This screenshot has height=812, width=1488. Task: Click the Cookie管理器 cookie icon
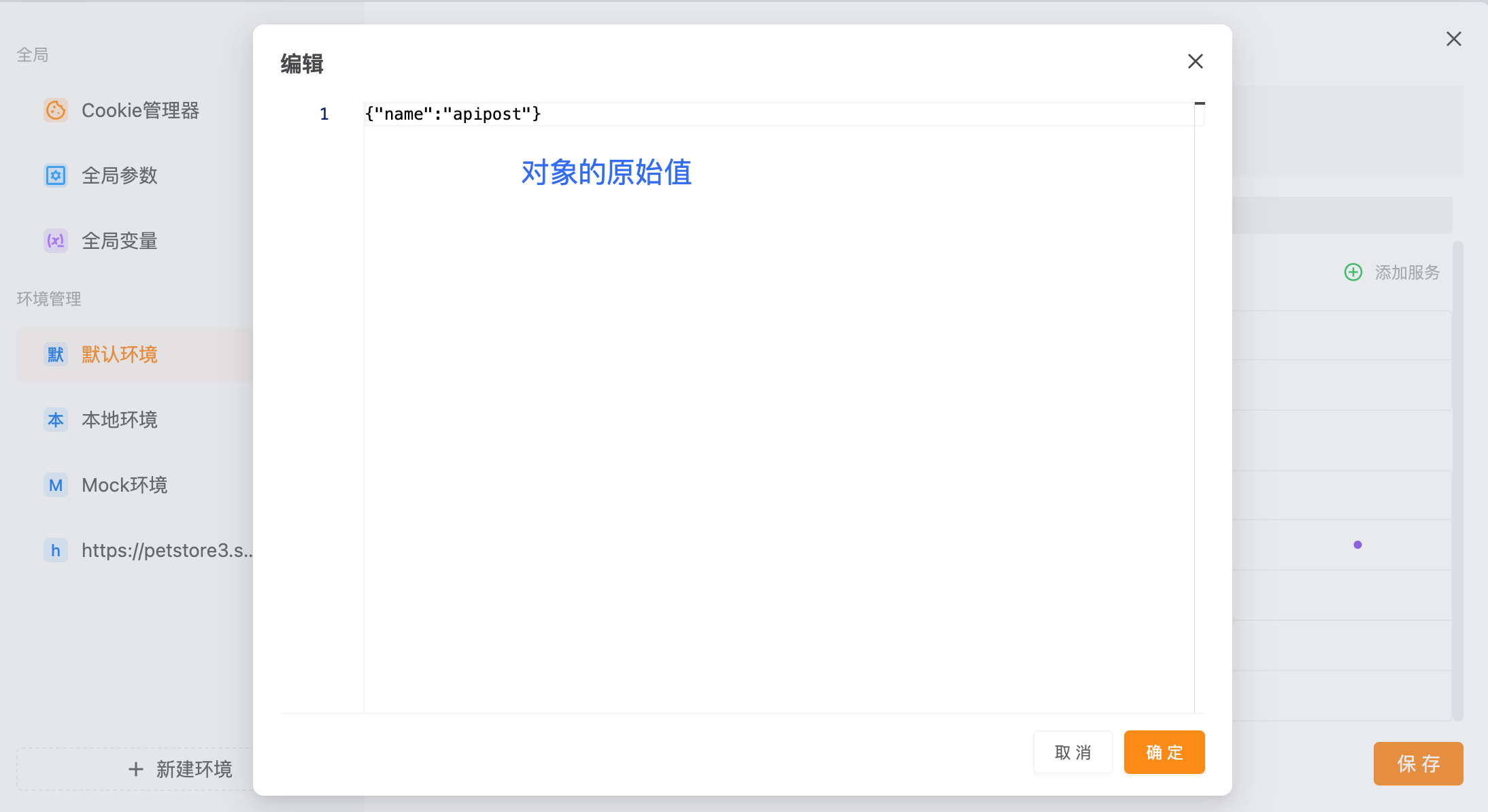pos(56,110)
